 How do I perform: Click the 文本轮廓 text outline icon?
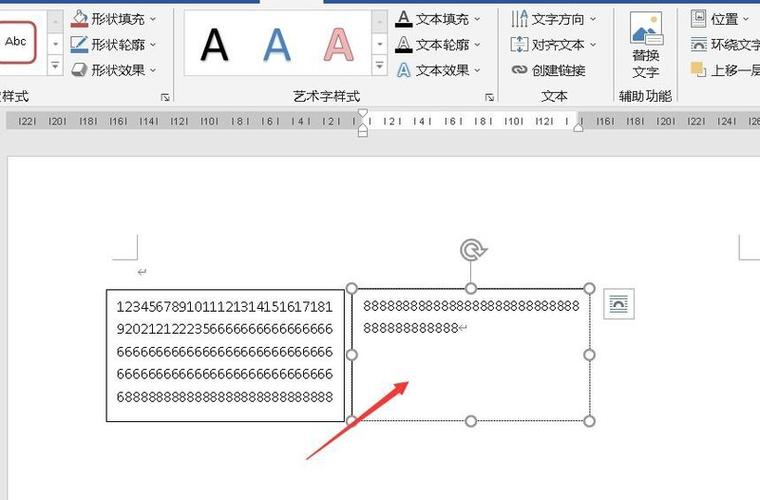coord(403,45)
